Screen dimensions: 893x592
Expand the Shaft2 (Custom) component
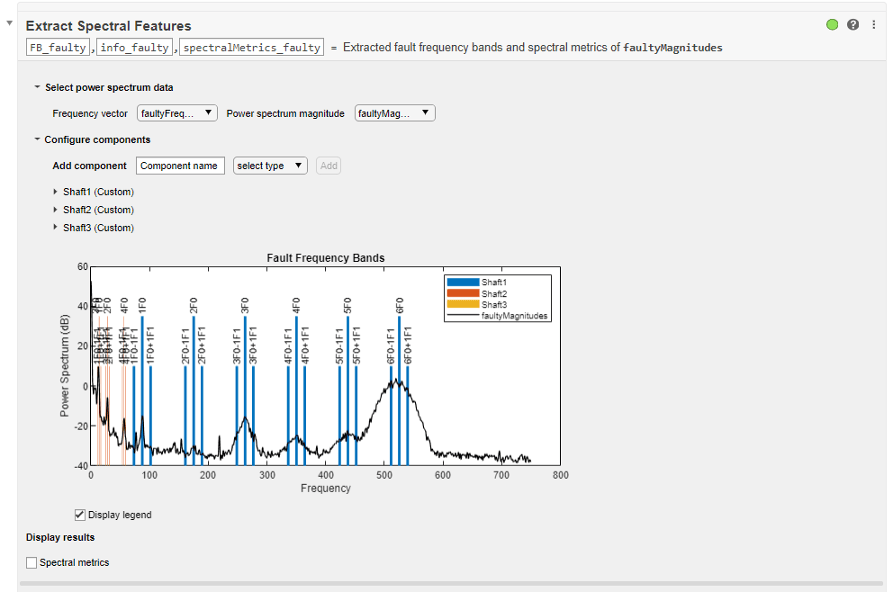[x=56, y=209]
